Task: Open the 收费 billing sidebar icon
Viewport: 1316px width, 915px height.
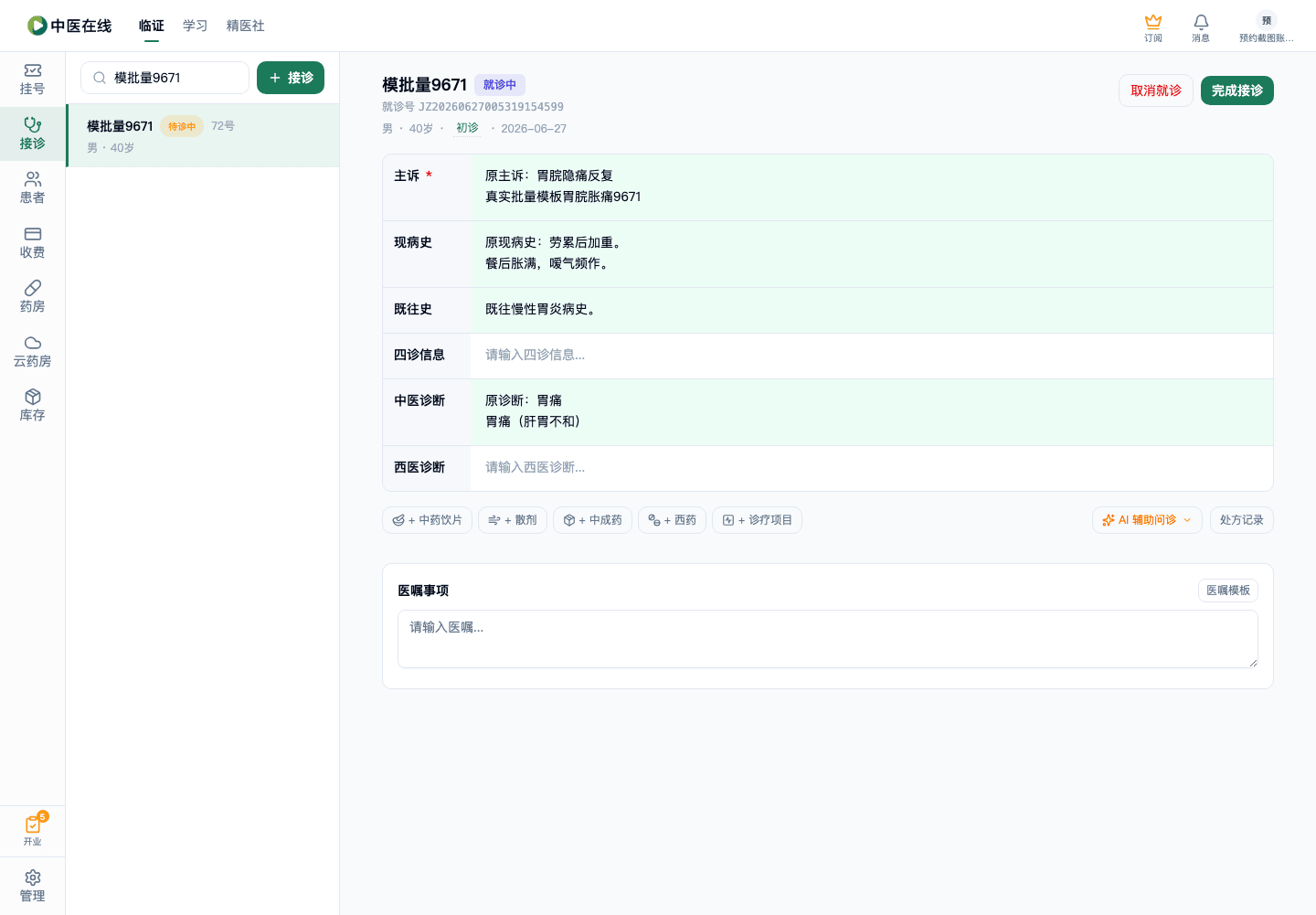Action: 32,242
